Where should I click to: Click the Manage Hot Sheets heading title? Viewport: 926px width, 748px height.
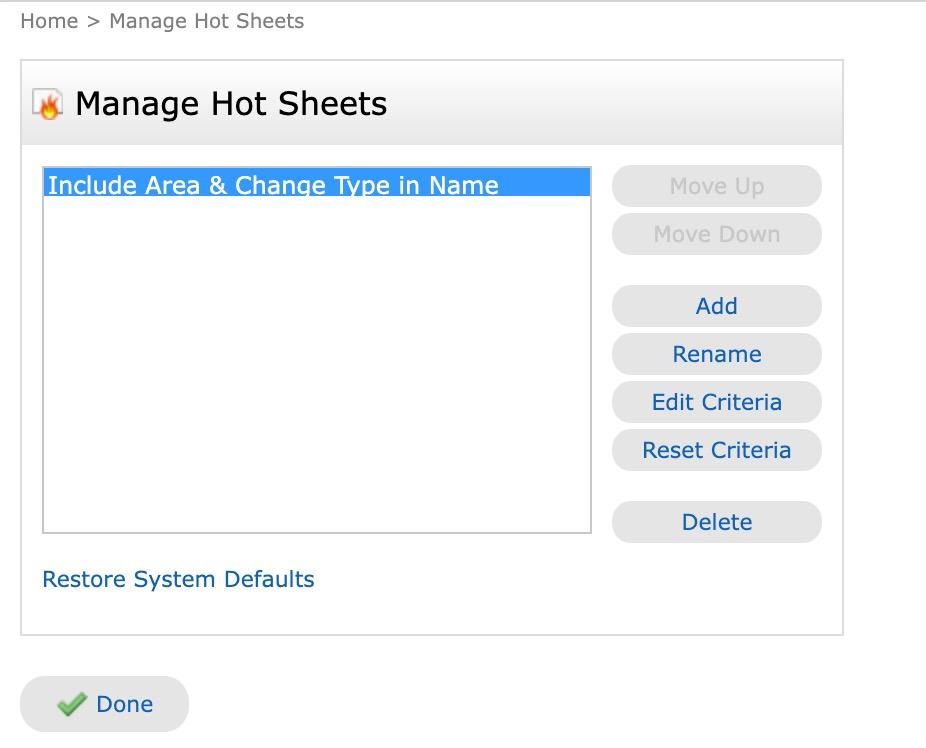(231, 104)
